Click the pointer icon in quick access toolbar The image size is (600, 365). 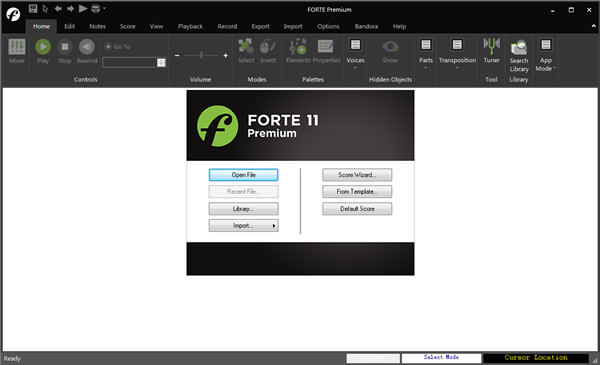[x=45, y=8]
